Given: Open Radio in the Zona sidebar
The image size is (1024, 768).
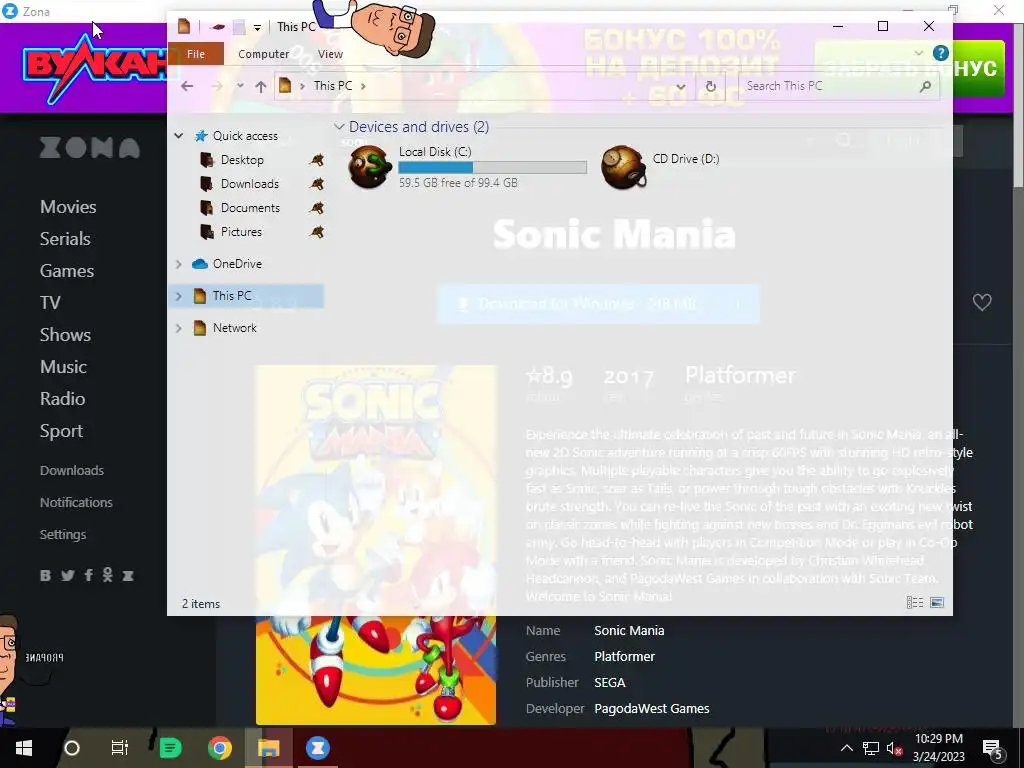Looking at the screenshot, I should pyautogui.click(x=62, y=399).
